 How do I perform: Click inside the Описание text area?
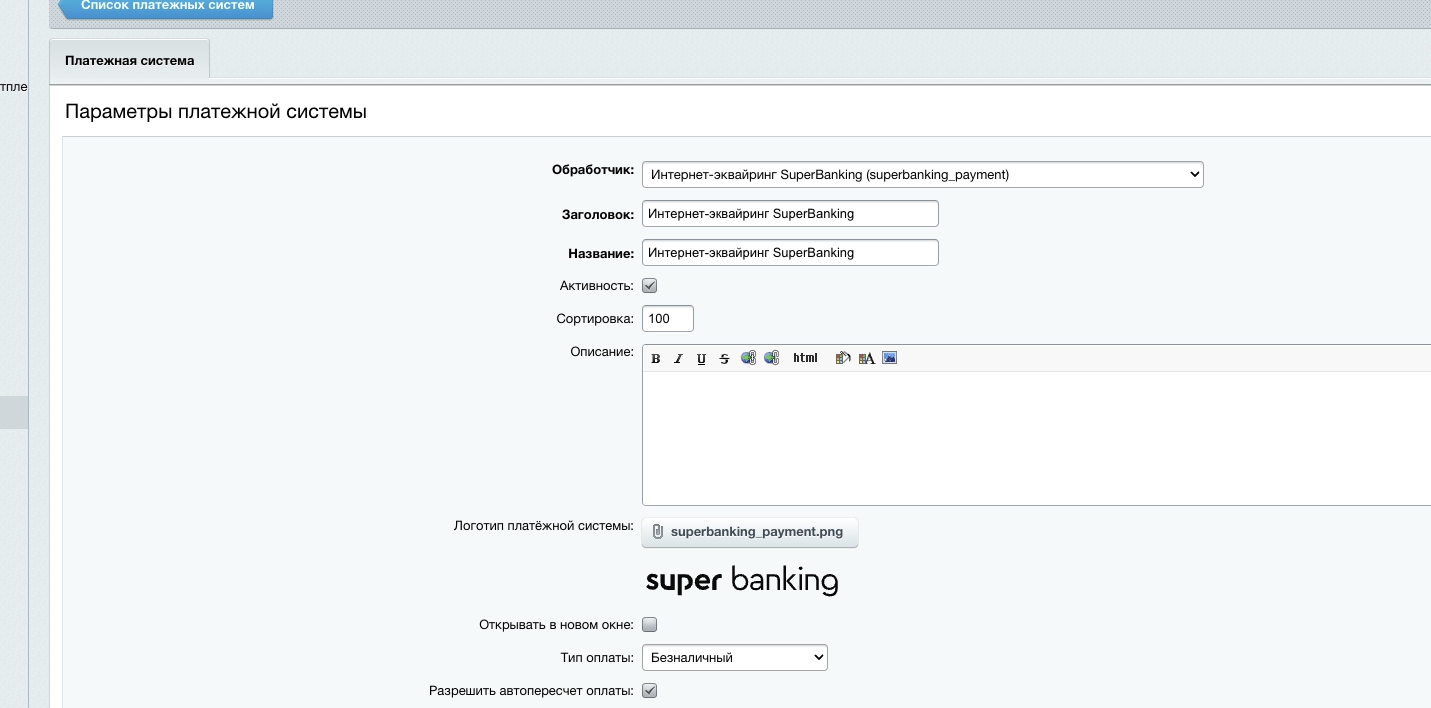pyautogui.click(x=1036, y=438)
